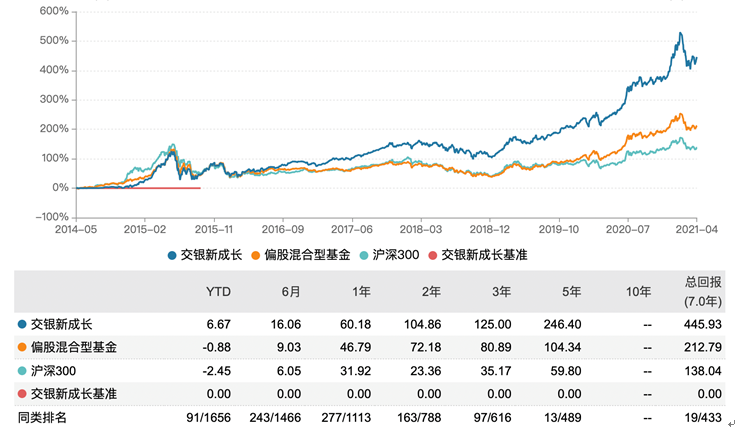Click the 交银新成长 row label in table

tap(61, 324)
